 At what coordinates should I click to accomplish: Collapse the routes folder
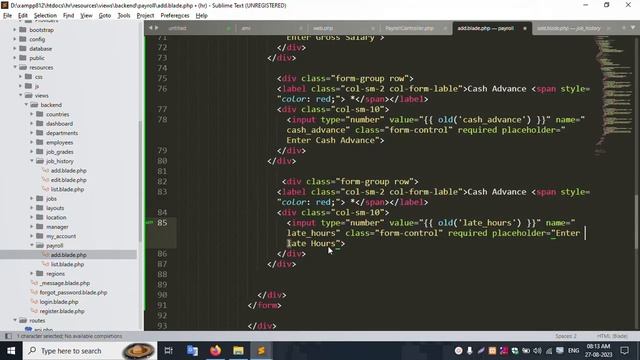click(x=15, y=320)
